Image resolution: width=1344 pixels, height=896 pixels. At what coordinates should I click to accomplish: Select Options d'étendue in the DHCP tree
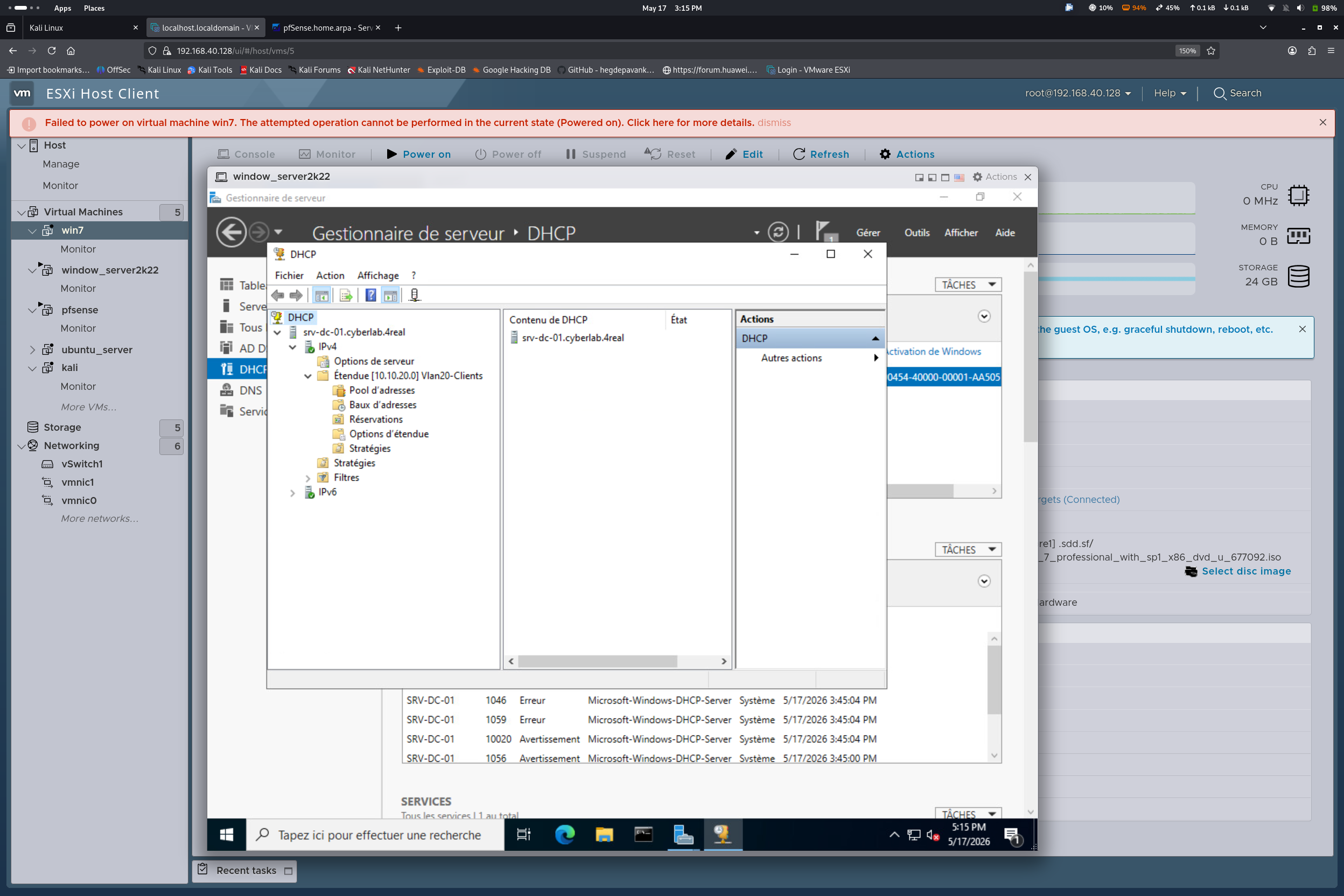[389, 435]
